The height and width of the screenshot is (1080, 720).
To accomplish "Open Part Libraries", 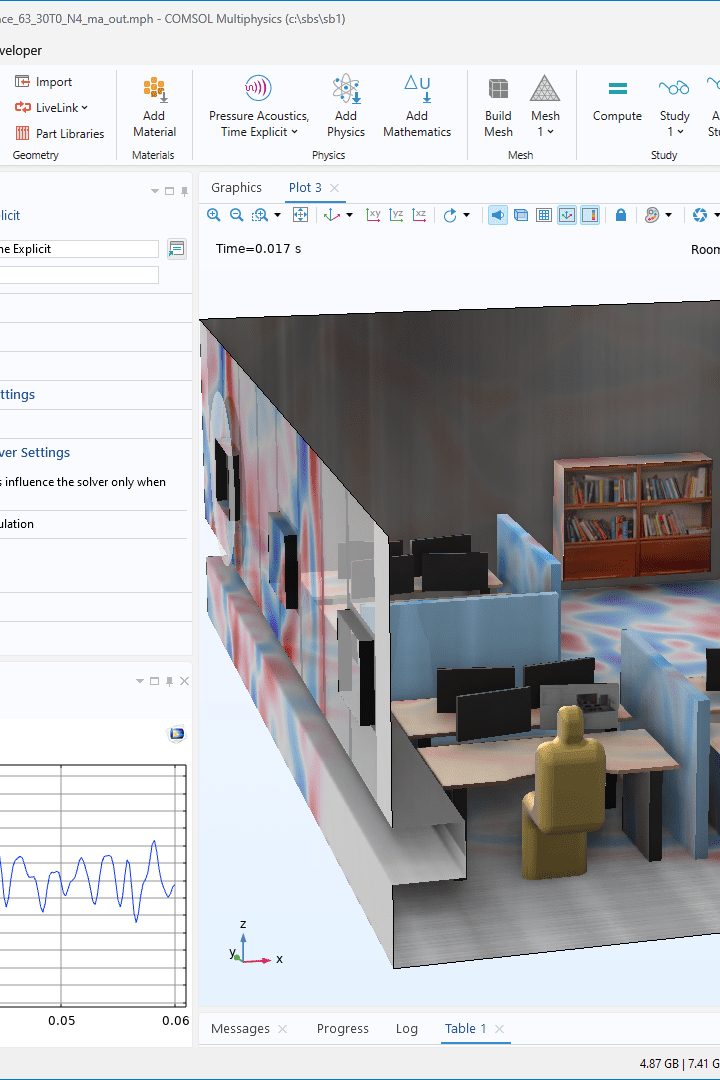I will pyautogui.click(x=60, y=134).
